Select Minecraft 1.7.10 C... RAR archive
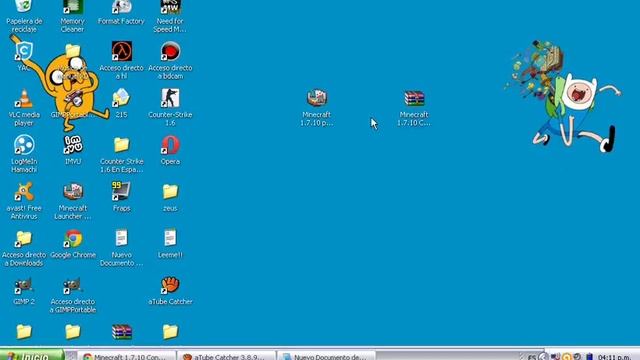The width and height of the screenshot is (640, 360). (x=414, y=107)
